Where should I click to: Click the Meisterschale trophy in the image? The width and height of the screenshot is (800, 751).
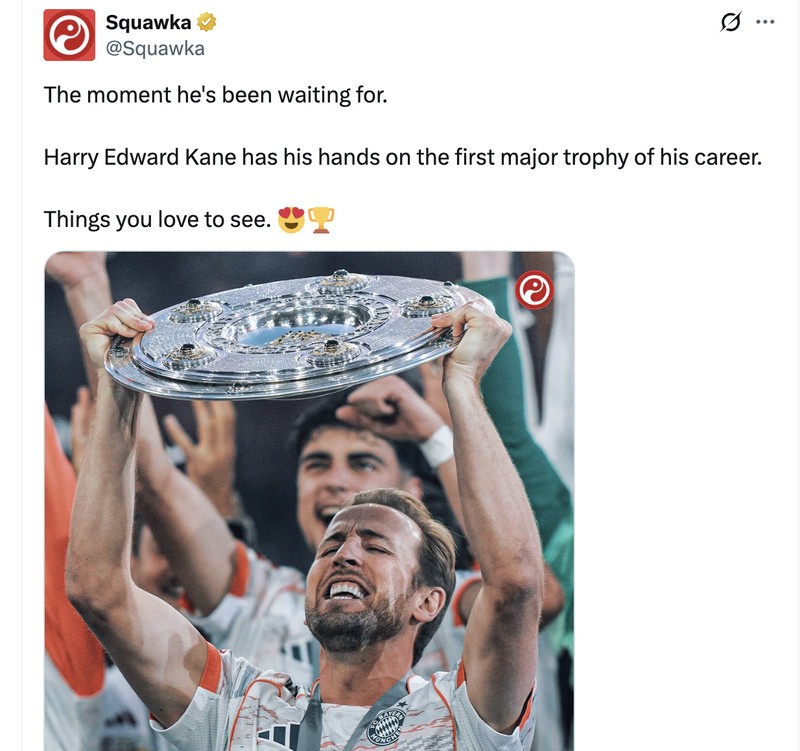pyautogui.click(x=300, y=330)
